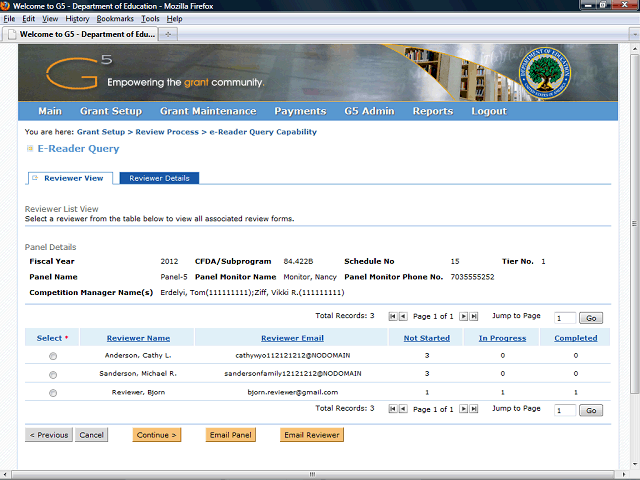Click the Department of Education seal
The width and height of the screenshot is (640, 480).
[544, 73]
